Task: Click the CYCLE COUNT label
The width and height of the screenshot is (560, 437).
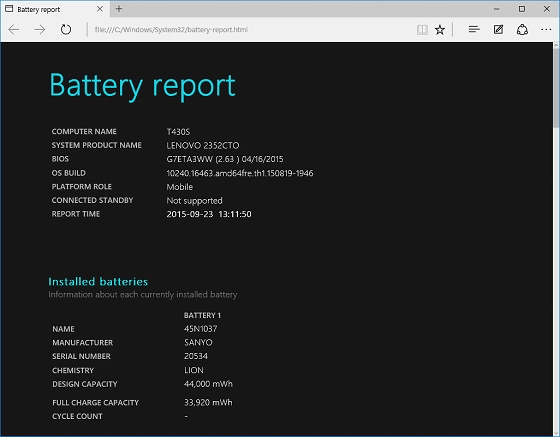Action: coord(77,416)
